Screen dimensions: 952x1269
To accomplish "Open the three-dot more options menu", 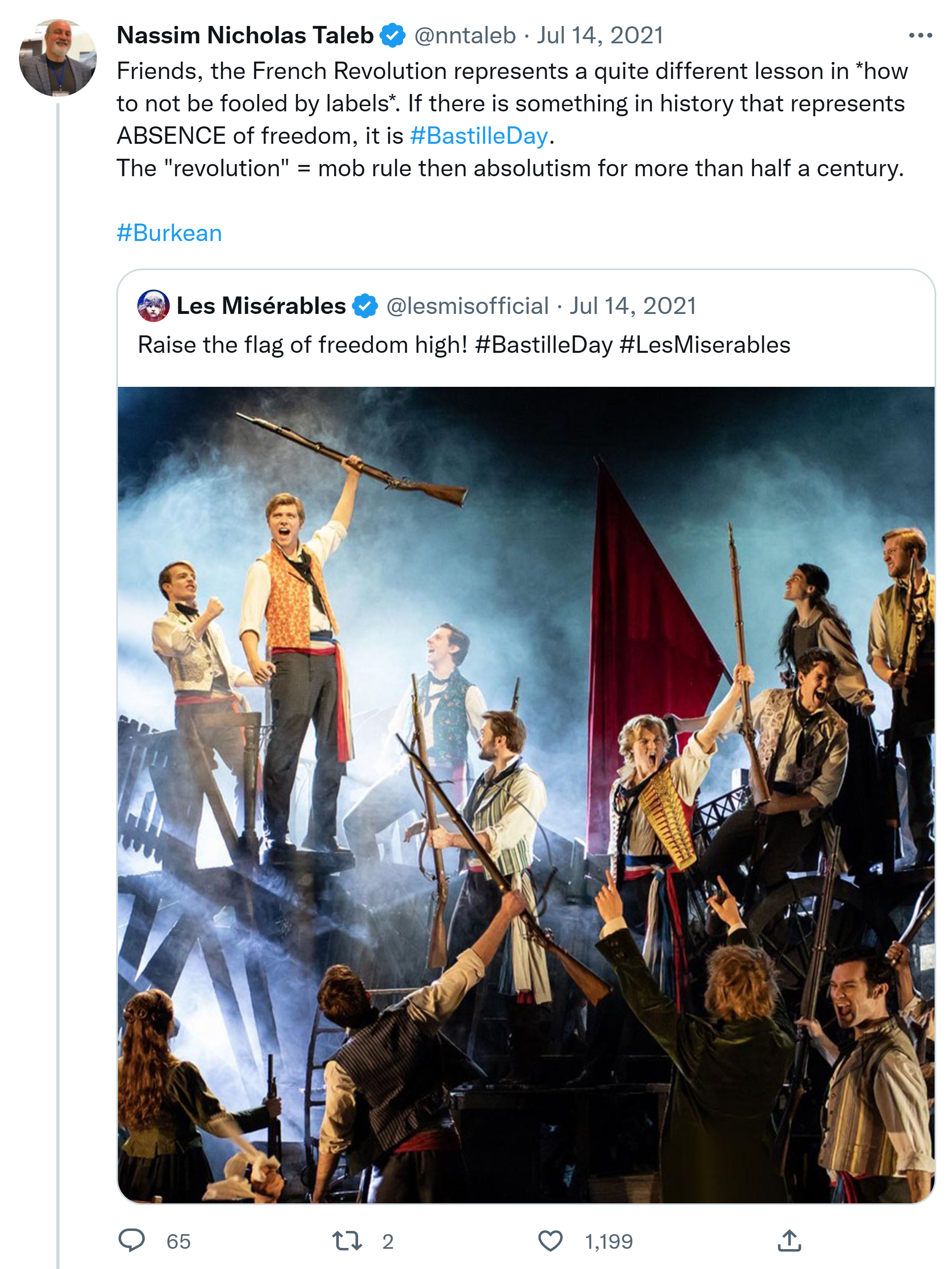I will pyautogui.click(x=920, y=36).
